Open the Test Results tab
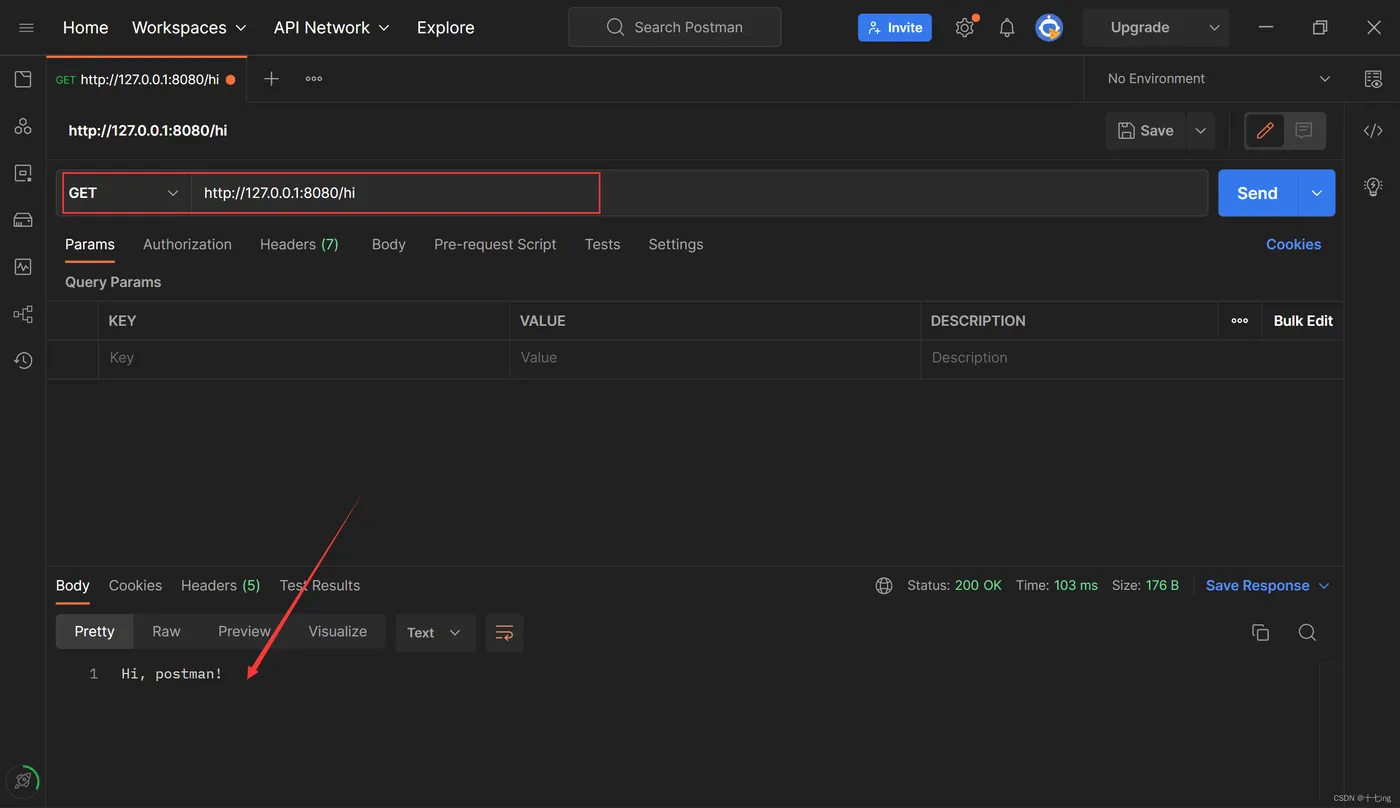The width and height of the screenshot is (1400, 808). click(320, 586)
